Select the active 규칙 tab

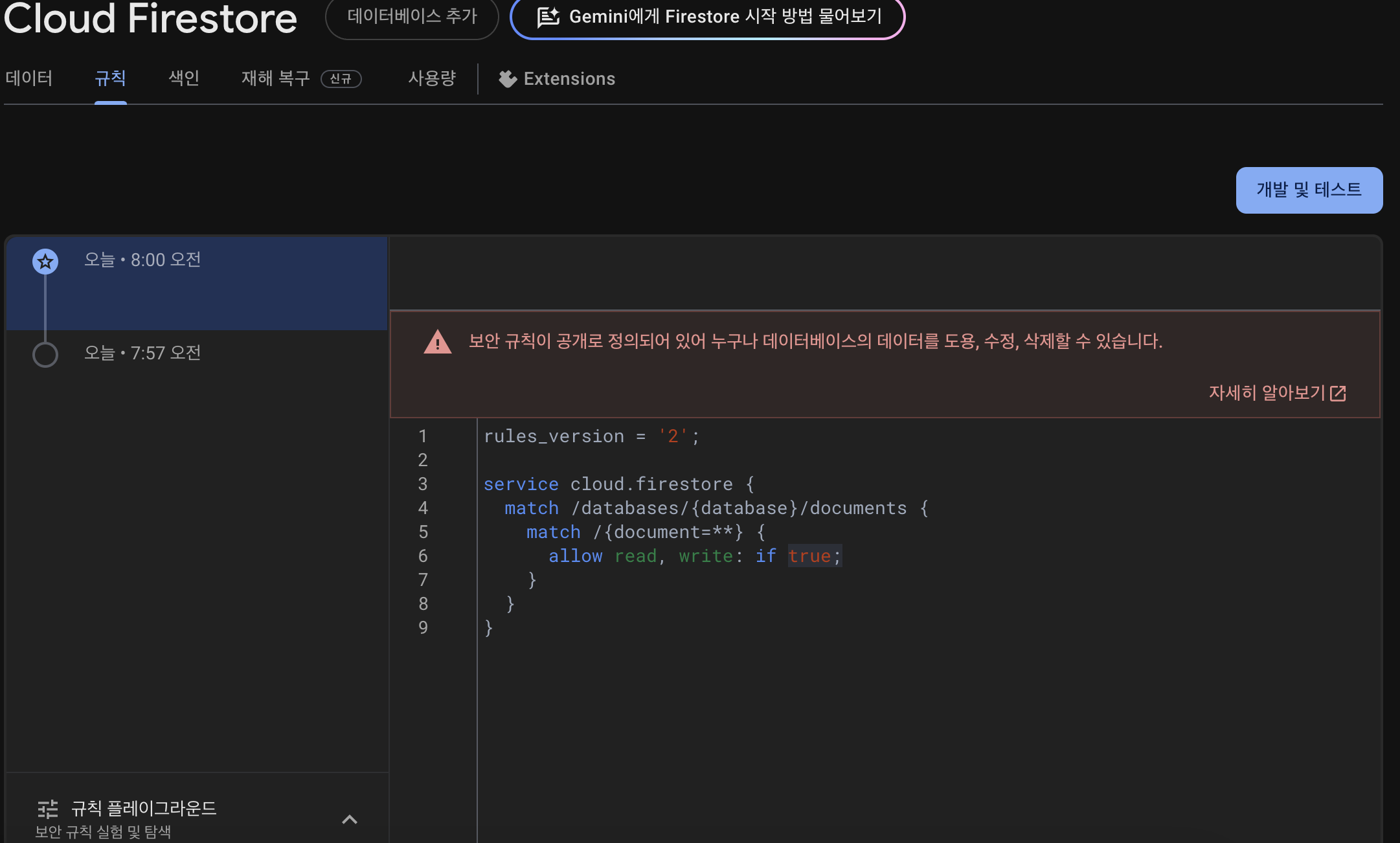[x=110, y=78]
